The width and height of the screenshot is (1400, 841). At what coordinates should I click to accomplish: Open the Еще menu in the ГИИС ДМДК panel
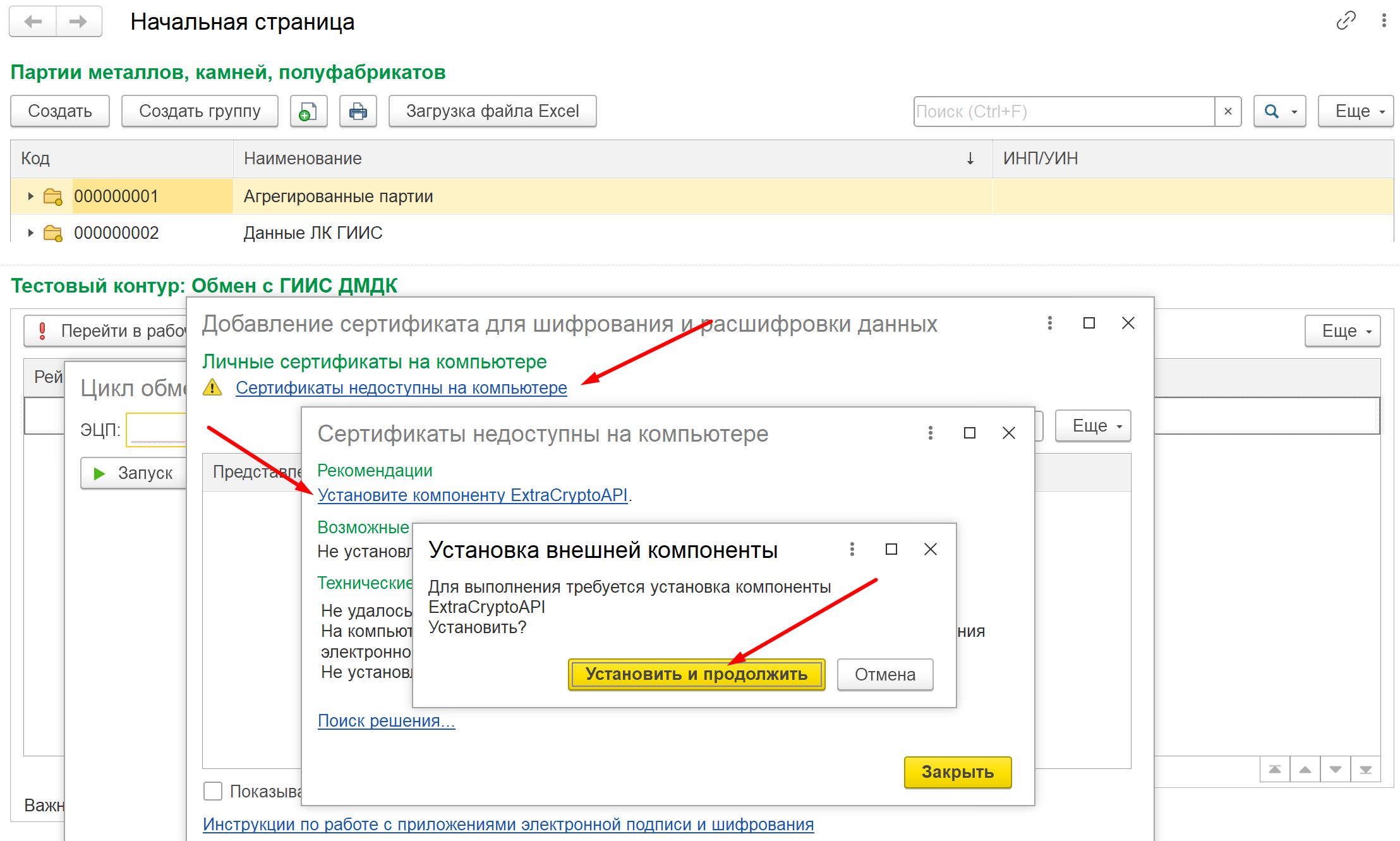(1343, 331)
